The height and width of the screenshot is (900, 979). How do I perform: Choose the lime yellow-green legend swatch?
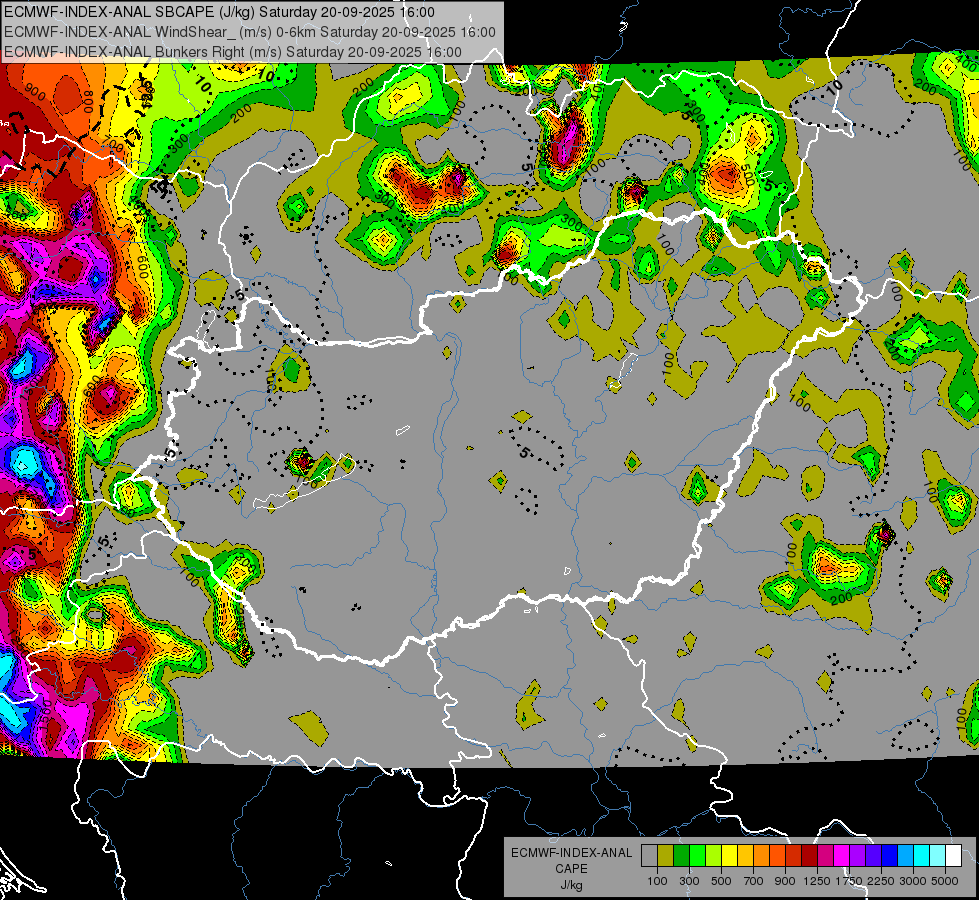pyautogui.click(x=714, y=856)
